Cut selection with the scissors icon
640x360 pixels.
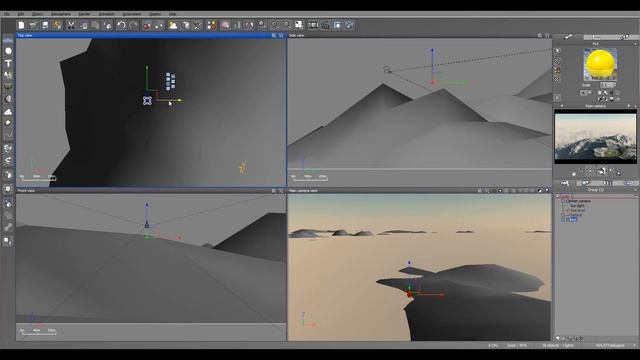(71, 25)
